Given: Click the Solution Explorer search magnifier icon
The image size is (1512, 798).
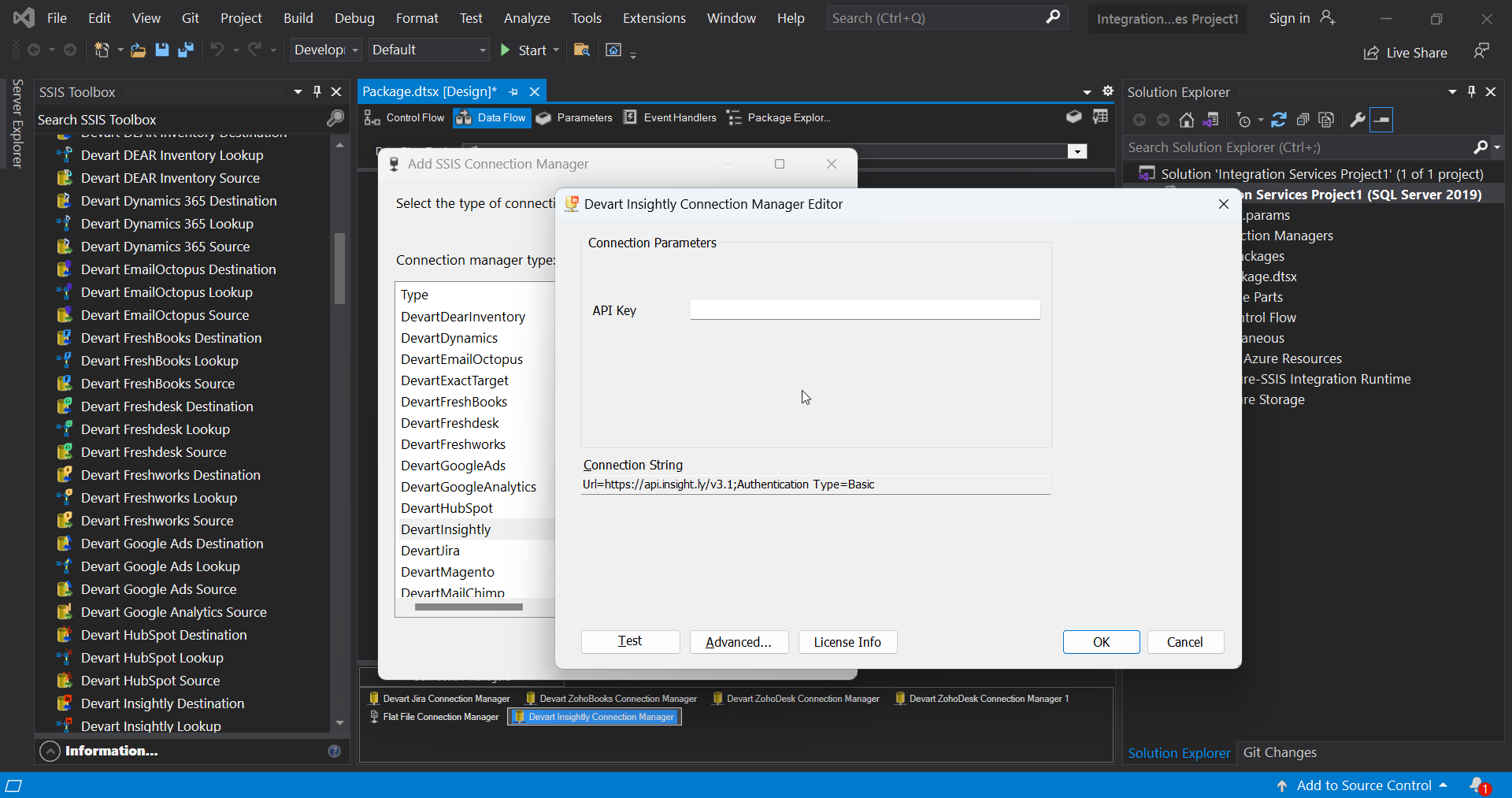Looking at the screenshot, I should (1480, 147).
